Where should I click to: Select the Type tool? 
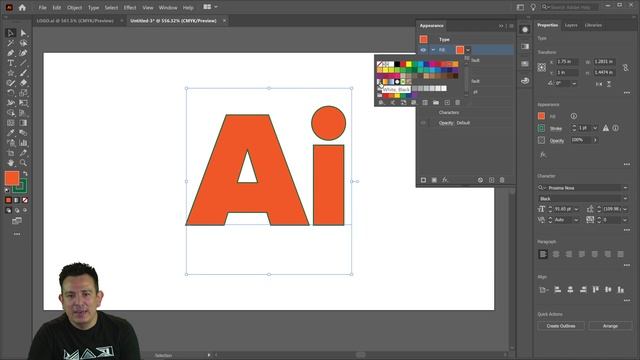(x=11, y=63)
